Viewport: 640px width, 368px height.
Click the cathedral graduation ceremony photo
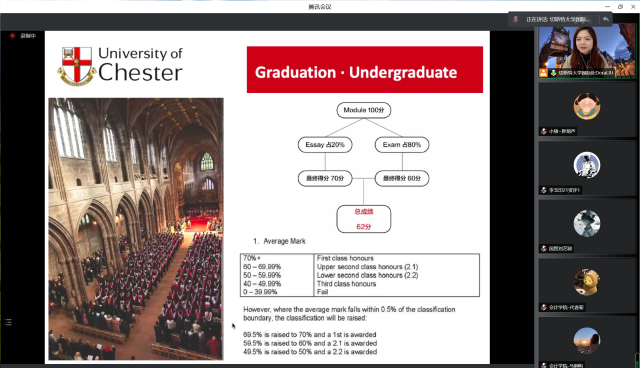[136, 229]
